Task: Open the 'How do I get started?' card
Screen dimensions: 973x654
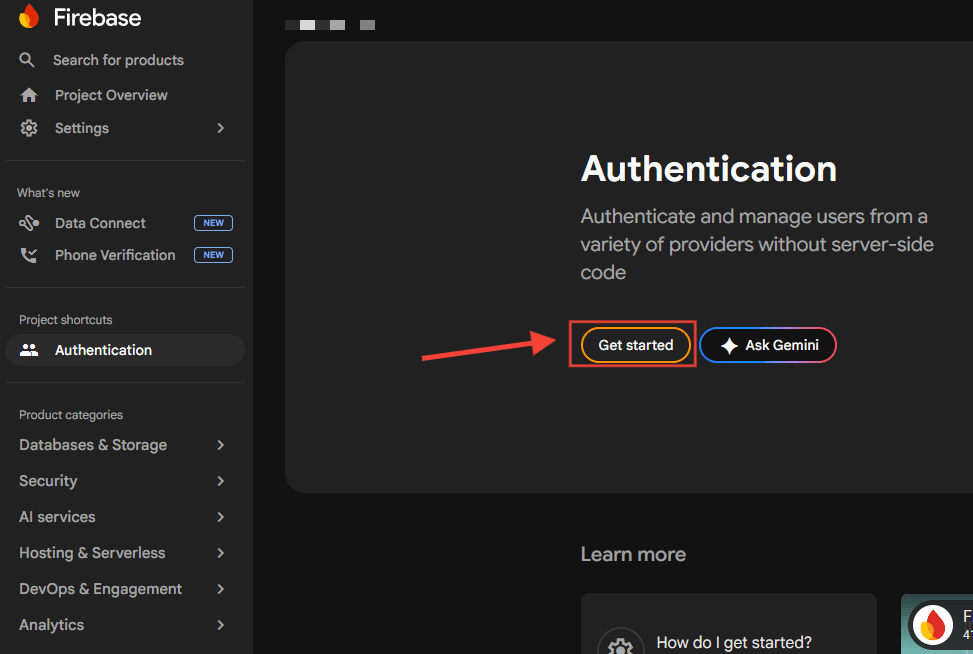Action: click(729, 624)
